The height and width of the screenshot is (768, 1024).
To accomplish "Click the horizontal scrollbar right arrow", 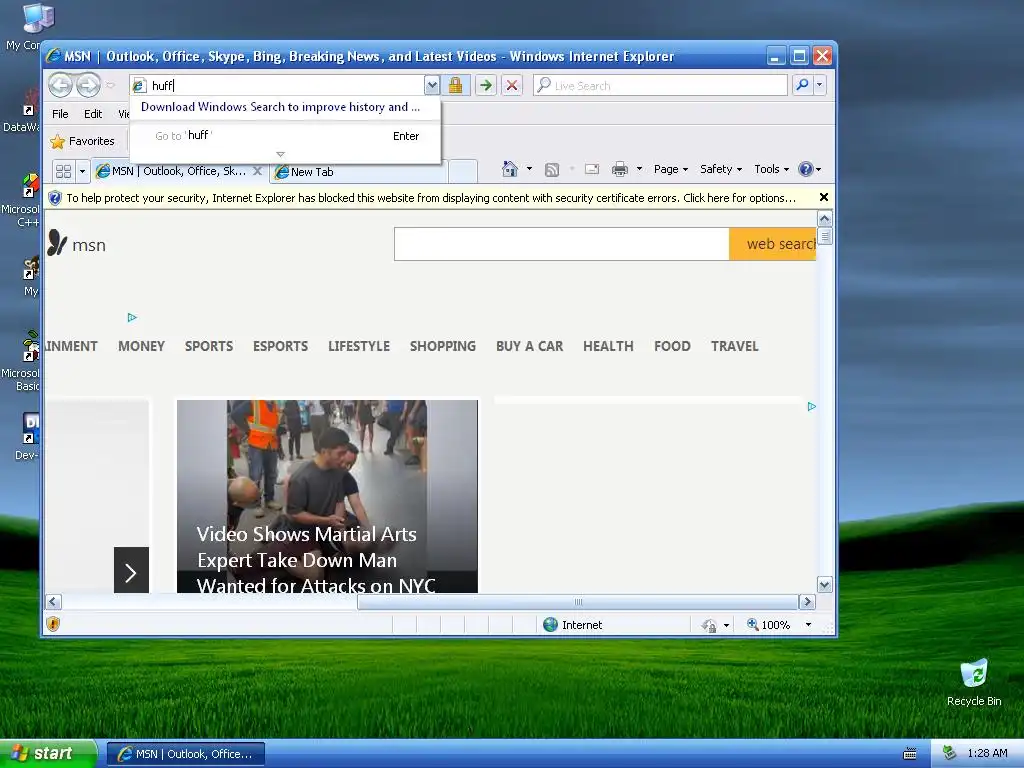I will point(807,601).
